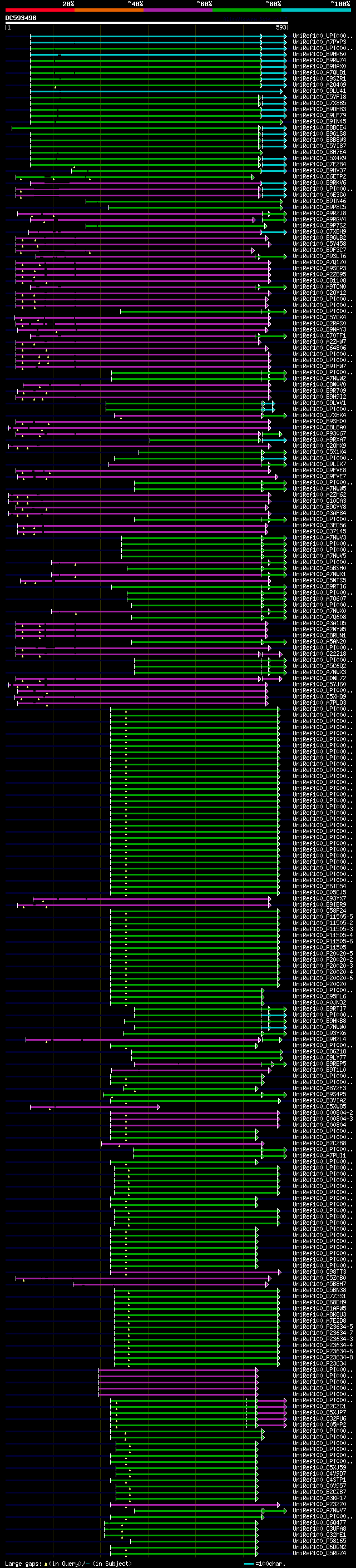This screenshot has height=1568, width=356.
Task: Open hit label UniRef100_A7PVP3
Action: pyautogui.click(x=319, y=42)
